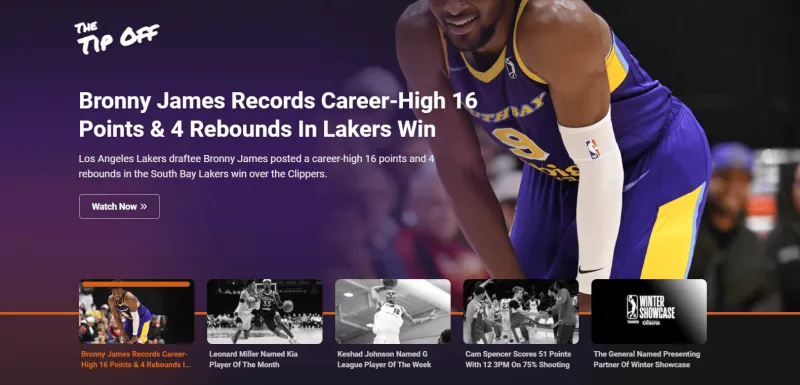Click The Tip Off logo
Viewport: 800px width, 385px height.
coord(117,38)
